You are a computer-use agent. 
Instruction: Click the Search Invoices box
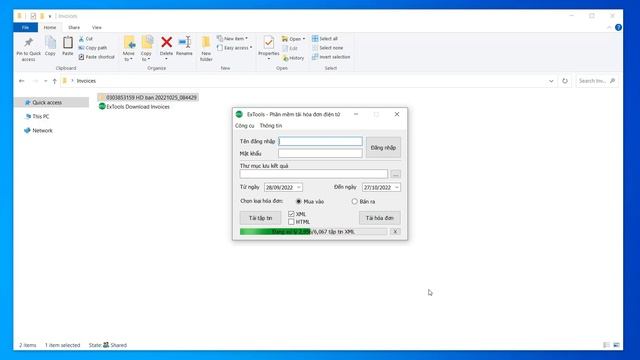(596, 81)
